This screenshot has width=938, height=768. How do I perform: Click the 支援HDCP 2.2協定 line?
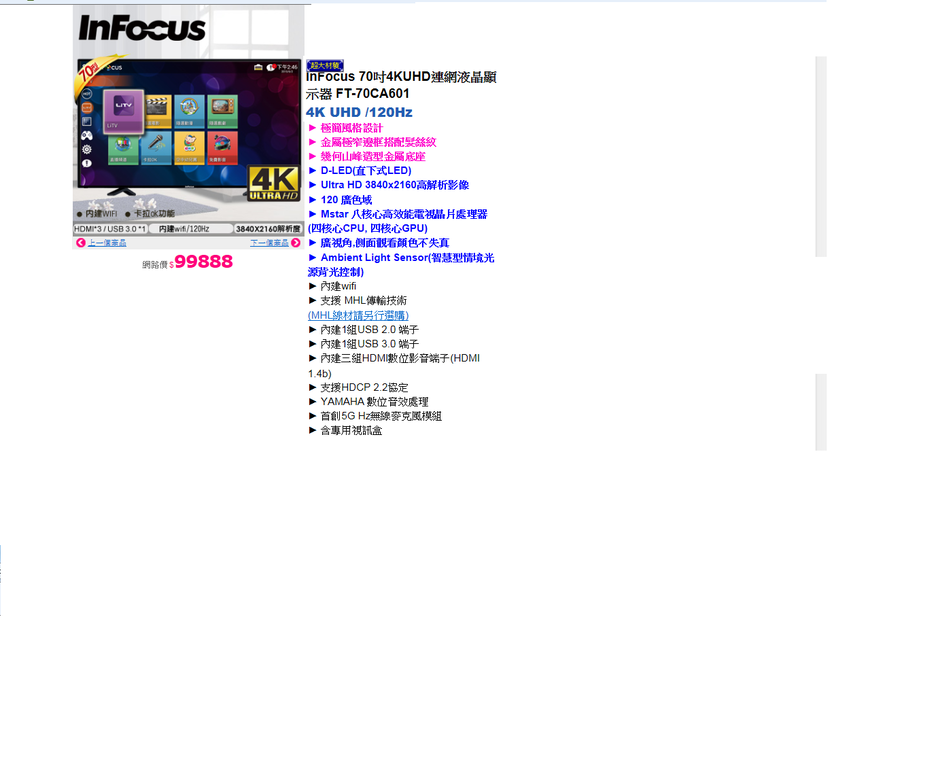[358, 388]
